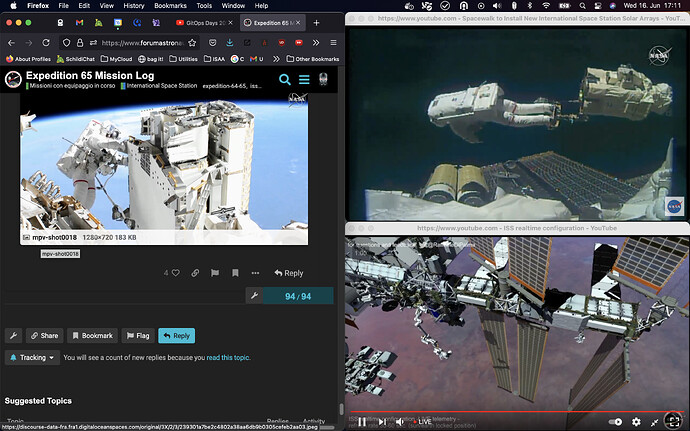
Task: Click the forum search magnifier icon
Action: (x=285, y=79)
